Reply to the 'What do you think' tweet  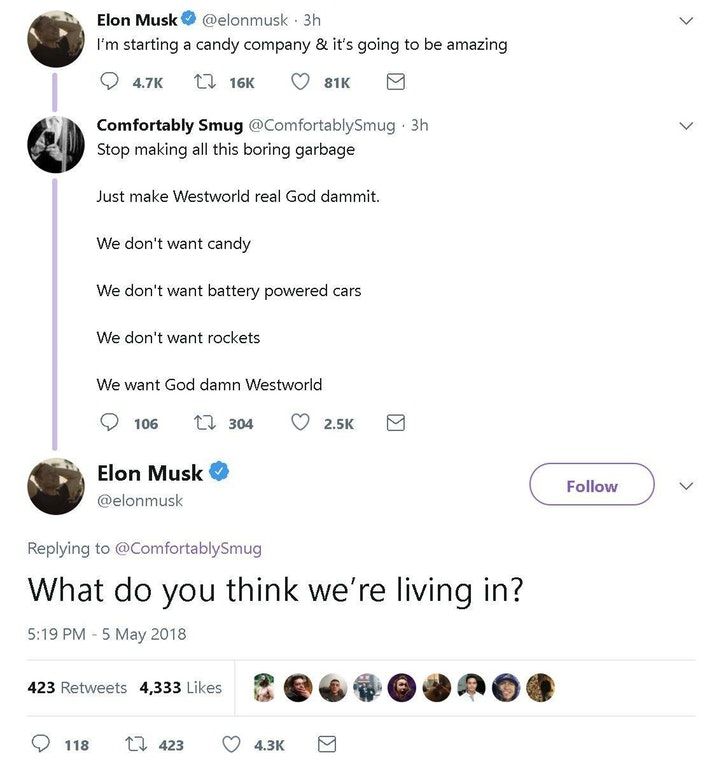tap(42, 744)
